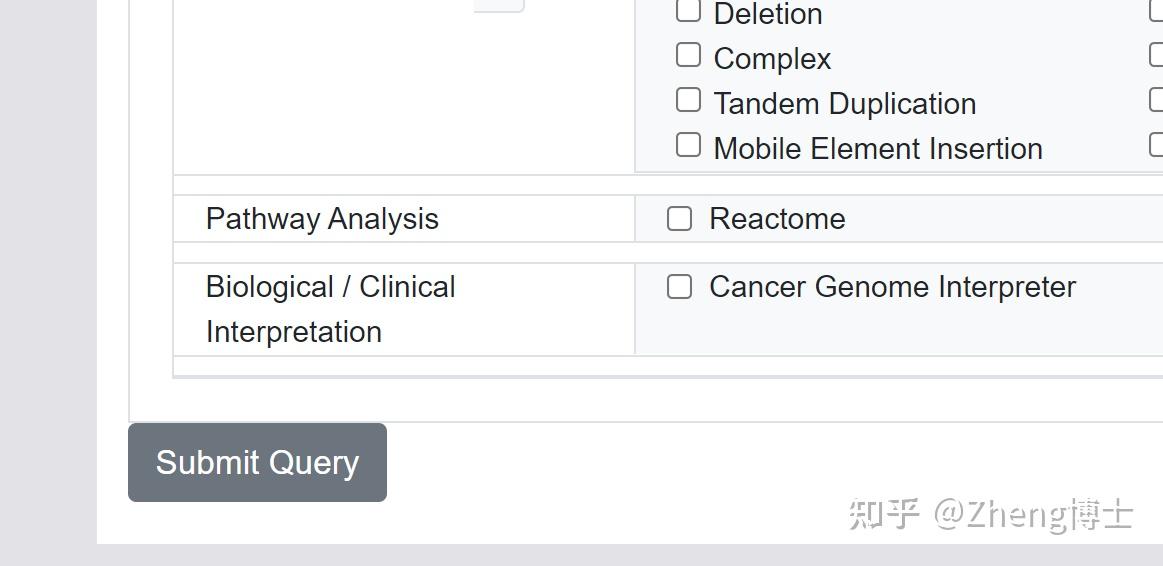Tick the cut-off right-edge checkbox in Complex row

(1157, 55)
